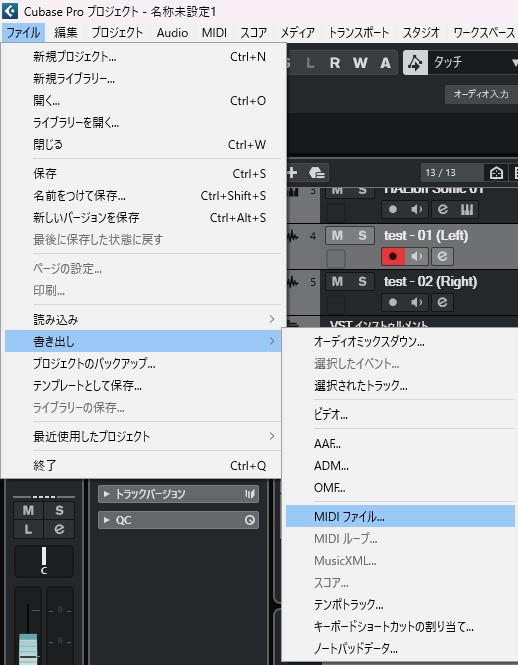The image size is (518, 665).
Task: Toggle S solo in inspector channel strip
Action: [x=59, y=510]
